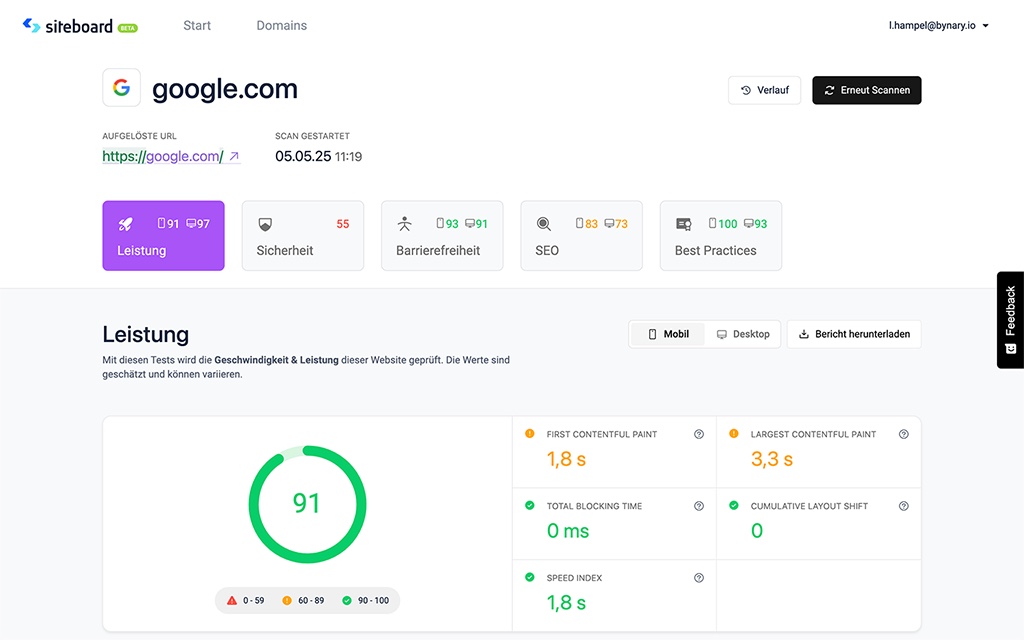This screenshot has width=1024, height=640.
Task: Switch to Desktop view
Action: [743, 334]
